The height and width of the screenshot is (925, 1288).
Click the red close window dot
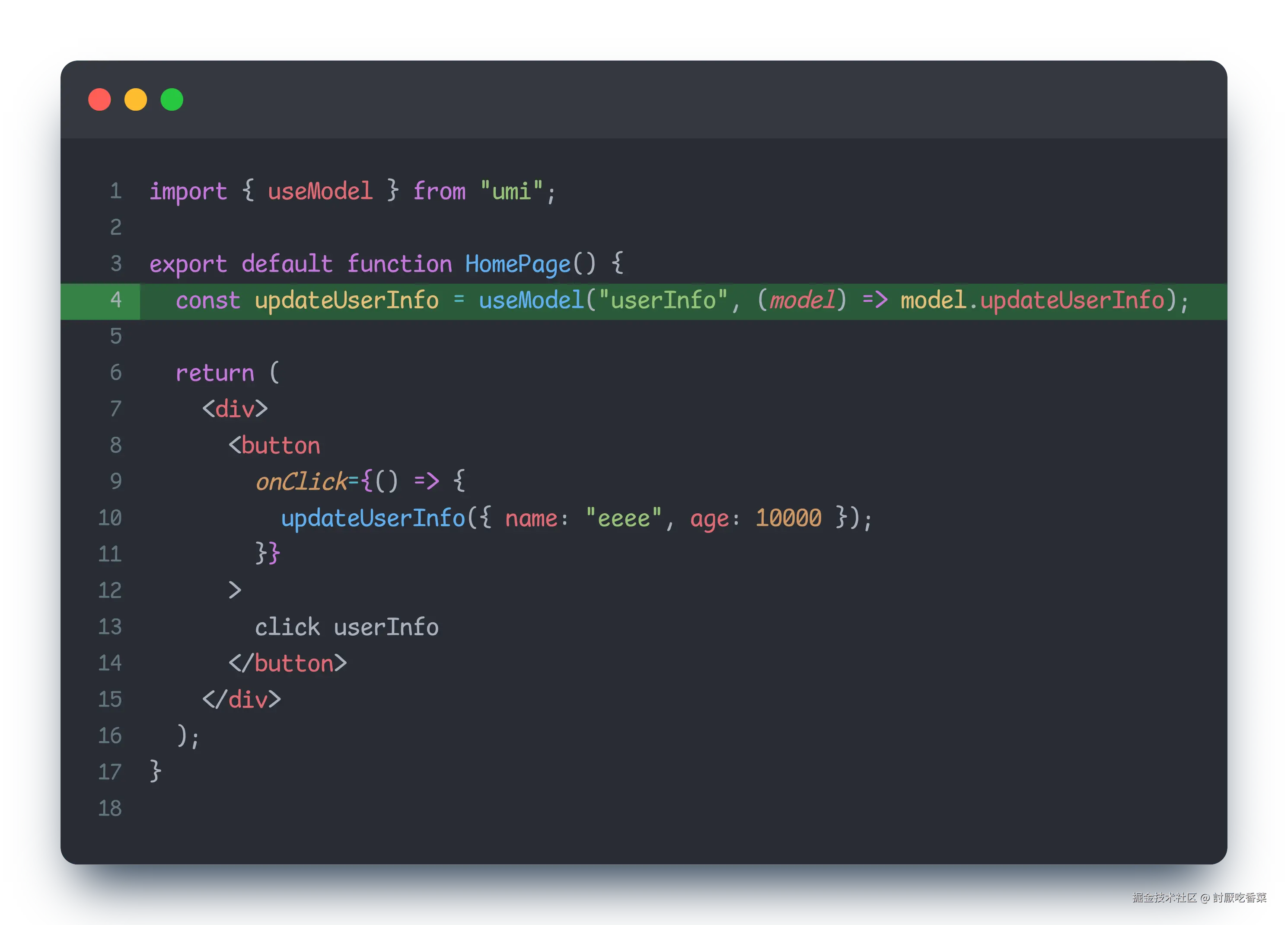[x=99, y=99]
